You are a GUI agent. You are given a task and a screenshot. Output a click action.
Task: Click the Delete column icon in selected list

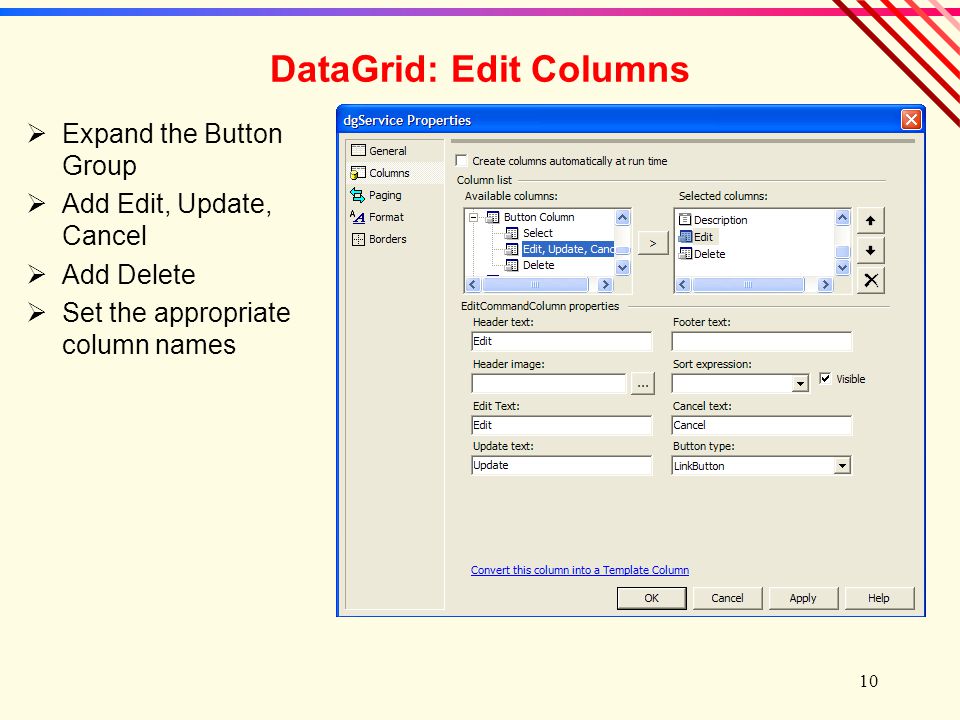(685, 253)
